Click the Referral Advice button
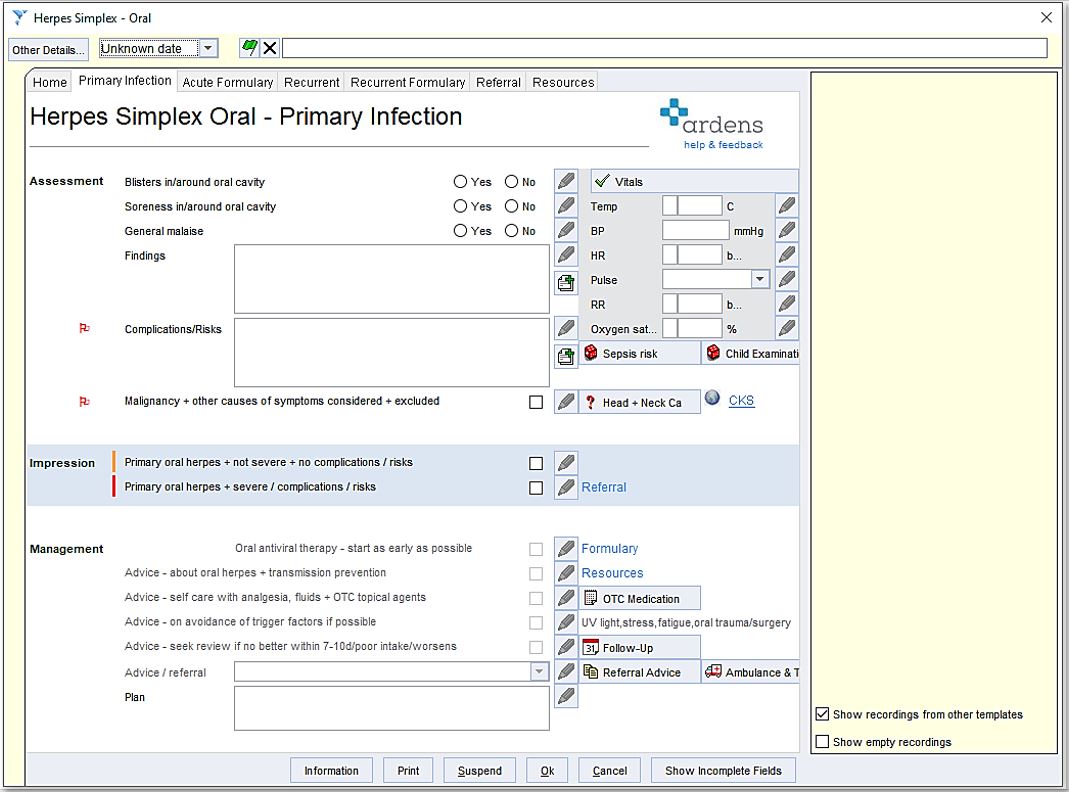The image size is (1069, 792). [639, 673]
